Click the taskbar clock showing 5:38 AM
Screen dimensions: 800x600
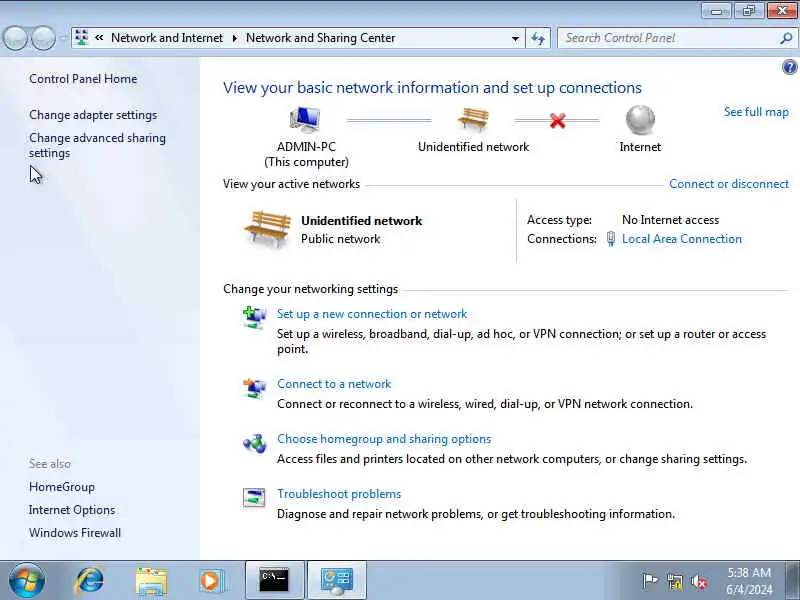coord(749,581)
